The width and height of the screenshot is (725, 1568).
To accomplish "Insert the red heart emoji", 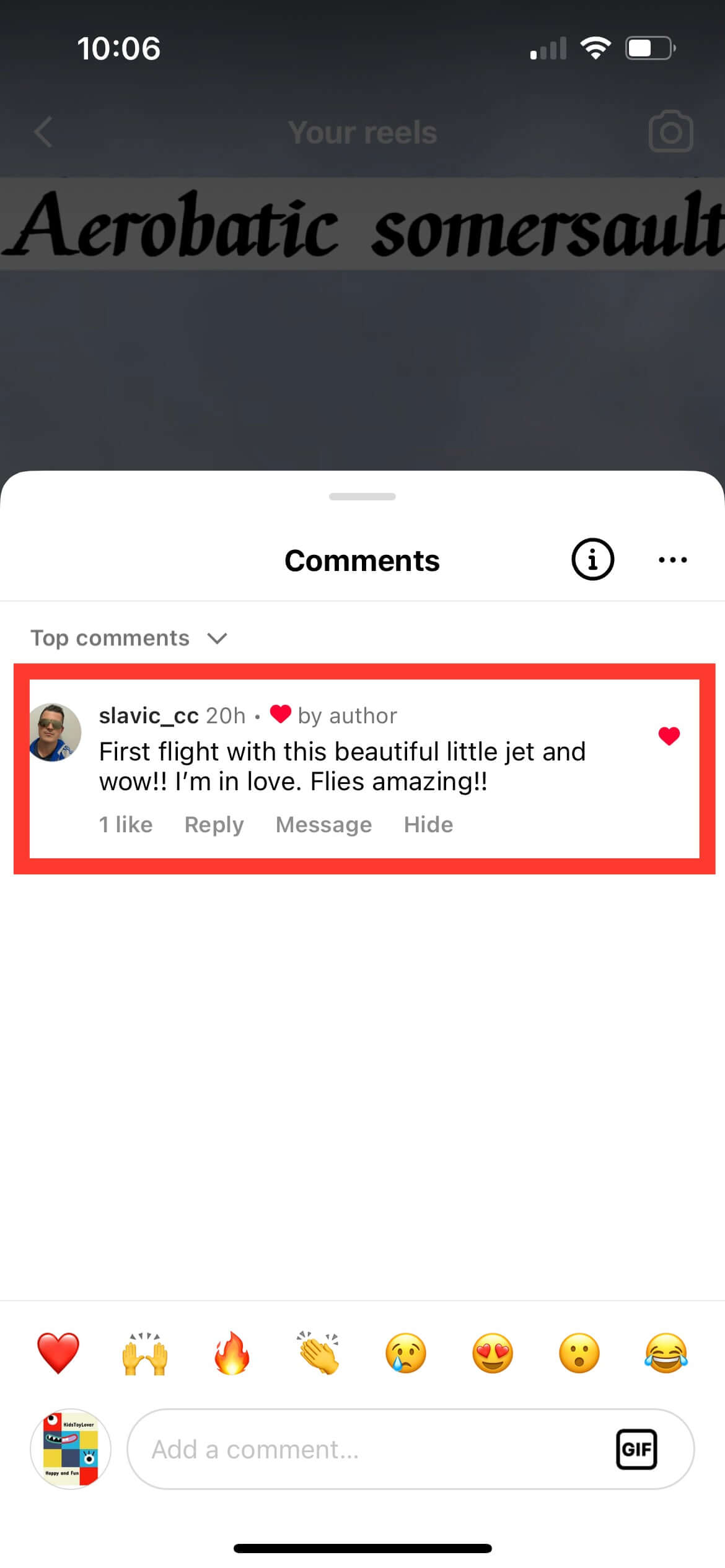I will pyautogui.click(x=58, y=1353).
